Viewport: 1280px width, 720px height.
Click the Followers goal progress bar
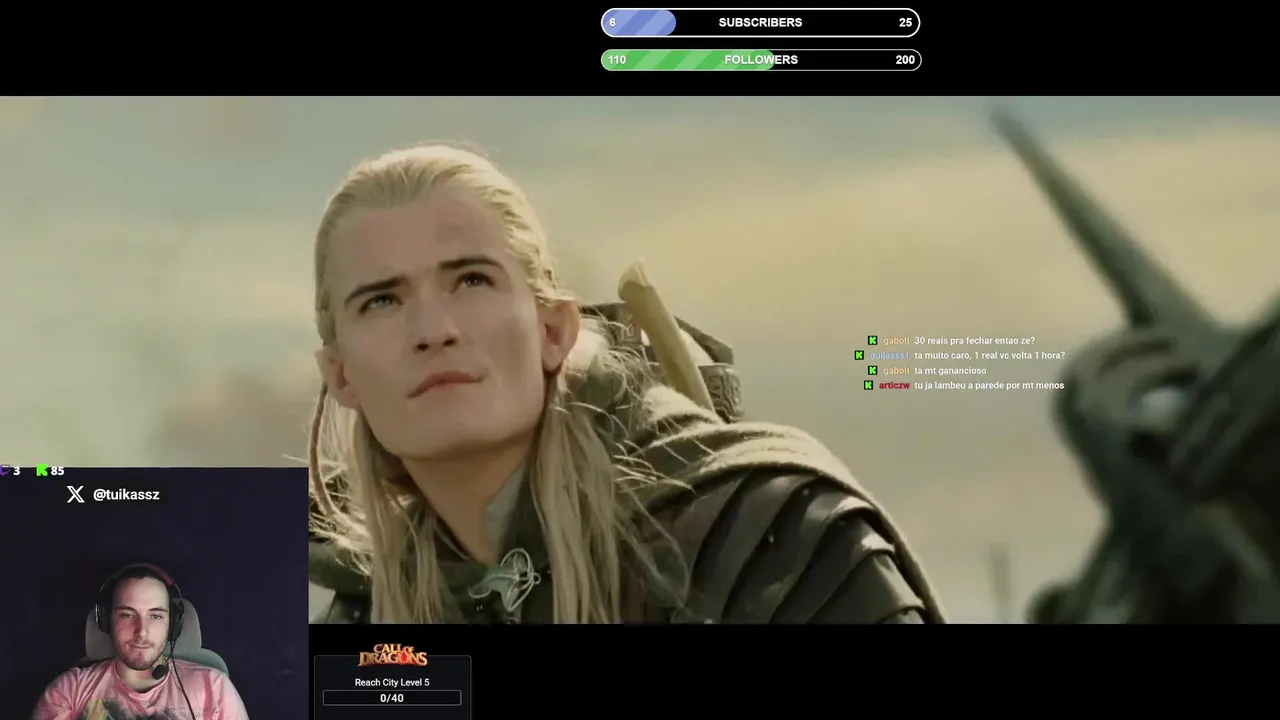pyautogui.click(x=760, y=60)
